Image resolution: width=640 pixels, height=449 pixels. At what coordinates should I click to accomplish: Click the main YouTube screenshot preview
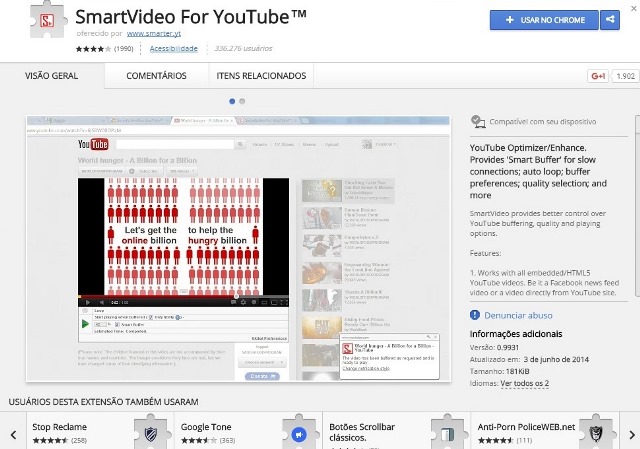pyautogui.click(x=238, y=248)
